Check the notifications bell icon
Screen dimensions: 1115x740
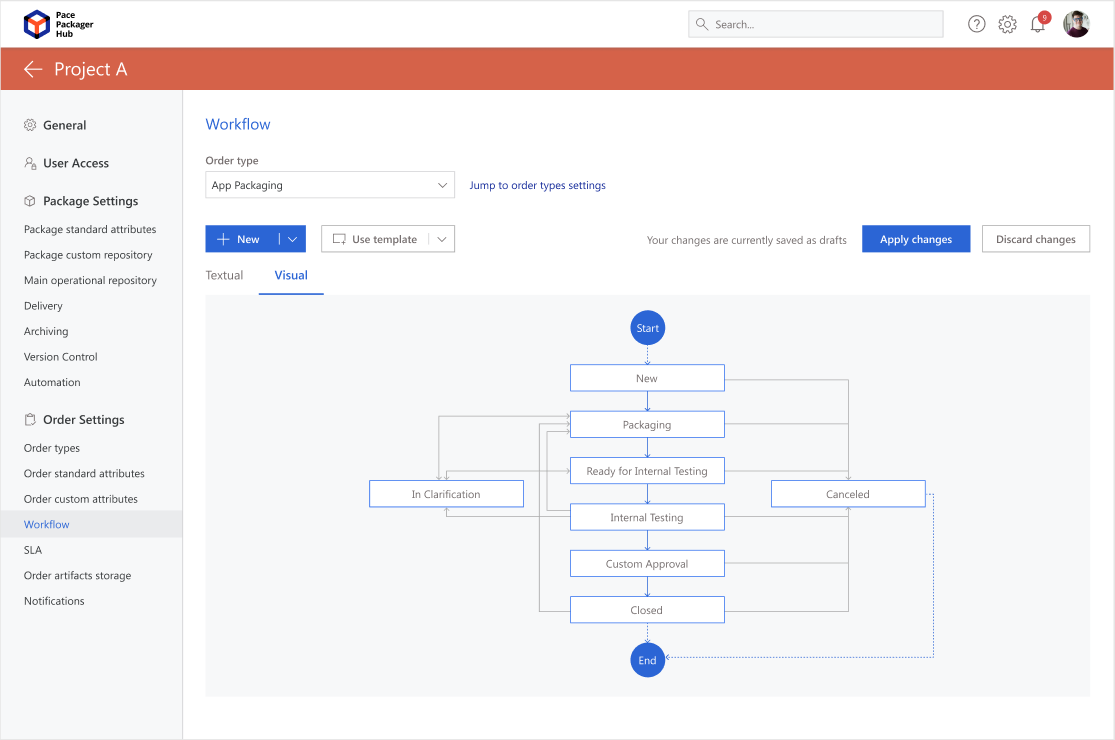tap(1038, 25)
